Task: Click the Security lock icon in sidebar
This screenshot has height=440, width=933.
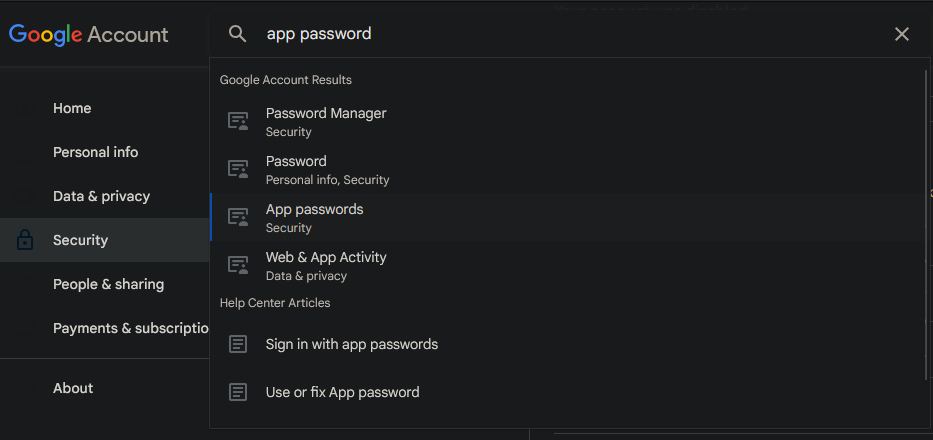Action: tap(26, 240)
